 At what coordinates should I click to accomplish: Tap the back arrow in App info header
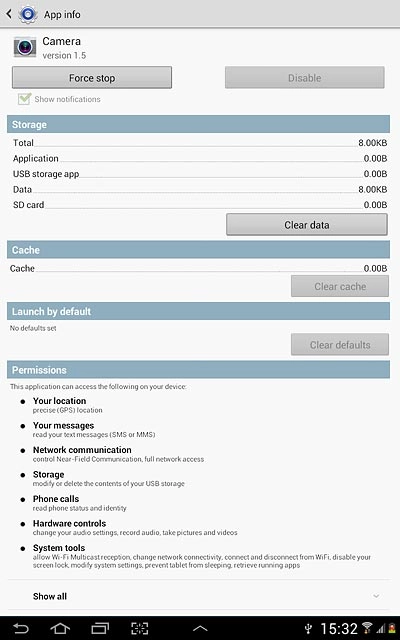(x=9, y=14)
